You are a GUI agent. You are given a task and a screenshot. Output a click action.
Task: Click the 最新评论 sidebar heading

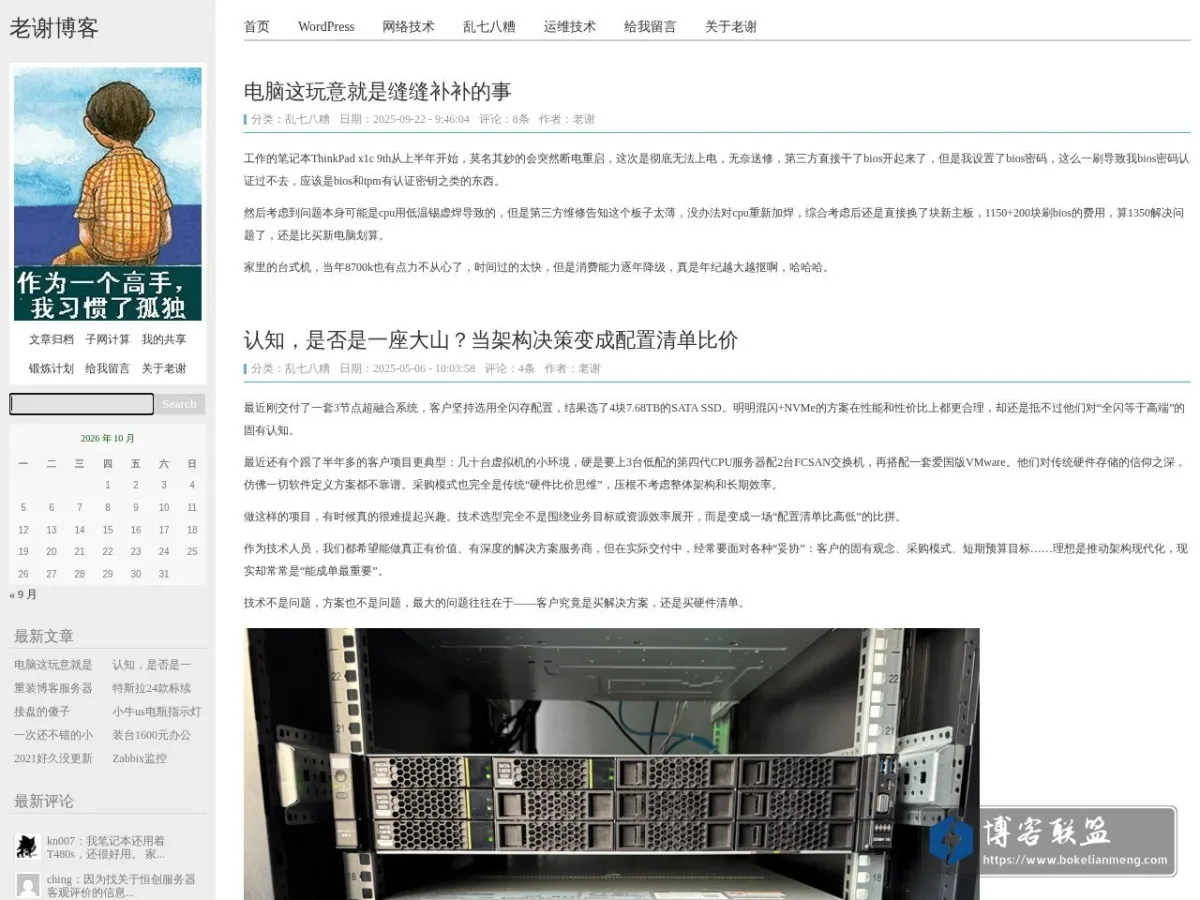pos(44,801)
